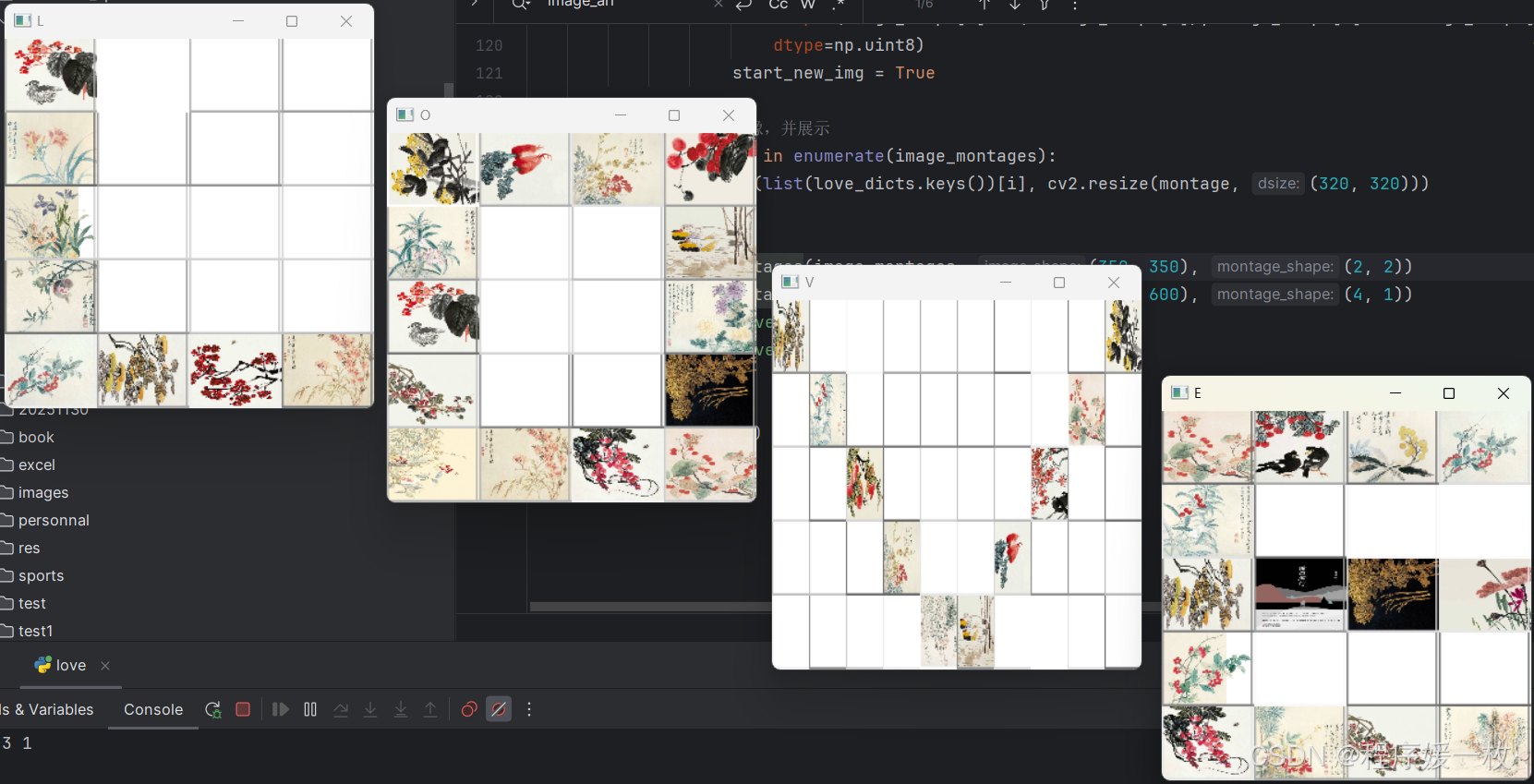1534x784 pixels.
Task: Resume program execution in the debugger
Action: coord(281,709)
